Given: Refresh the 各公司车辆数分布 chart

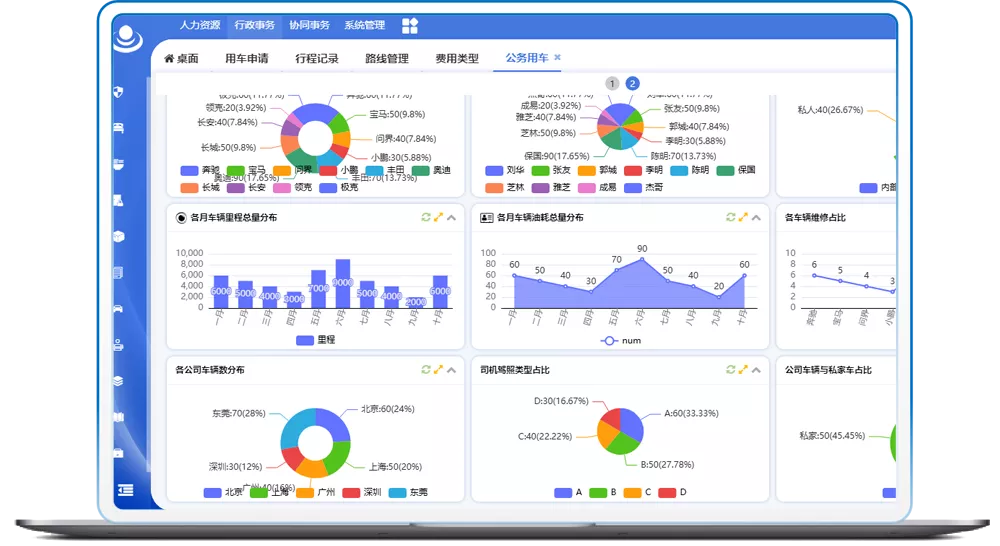Looking at the screenshot, I should coord(426,370).
